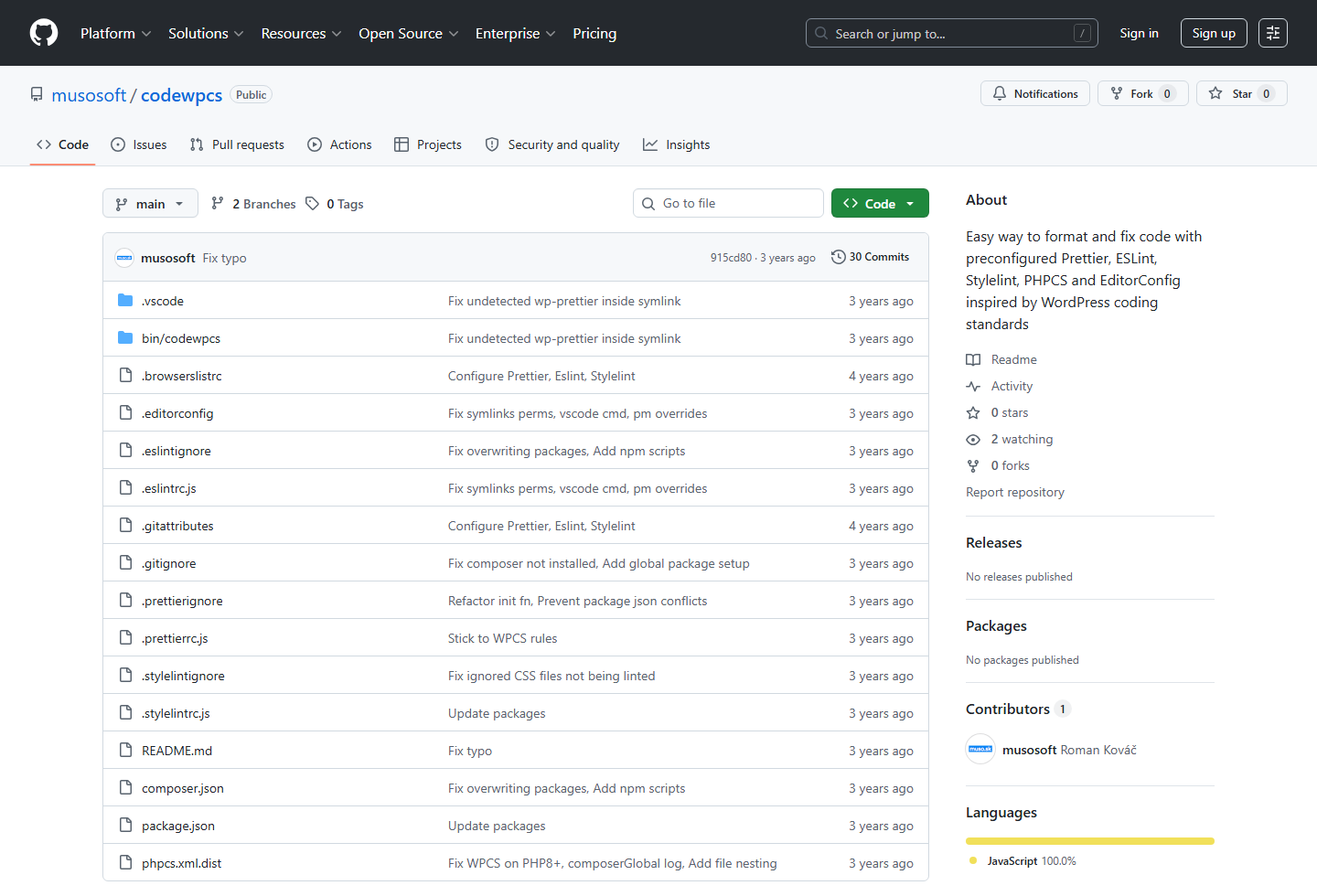Click the Readme book icon
Screen dimensions: 1317x896
point(973,359)
